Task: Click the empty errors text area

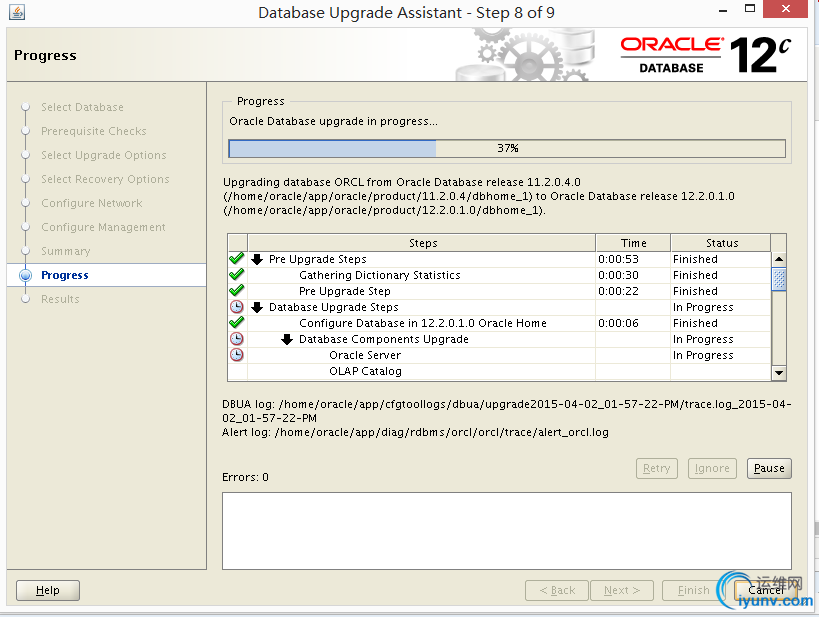Action: [x=507, y=531]
